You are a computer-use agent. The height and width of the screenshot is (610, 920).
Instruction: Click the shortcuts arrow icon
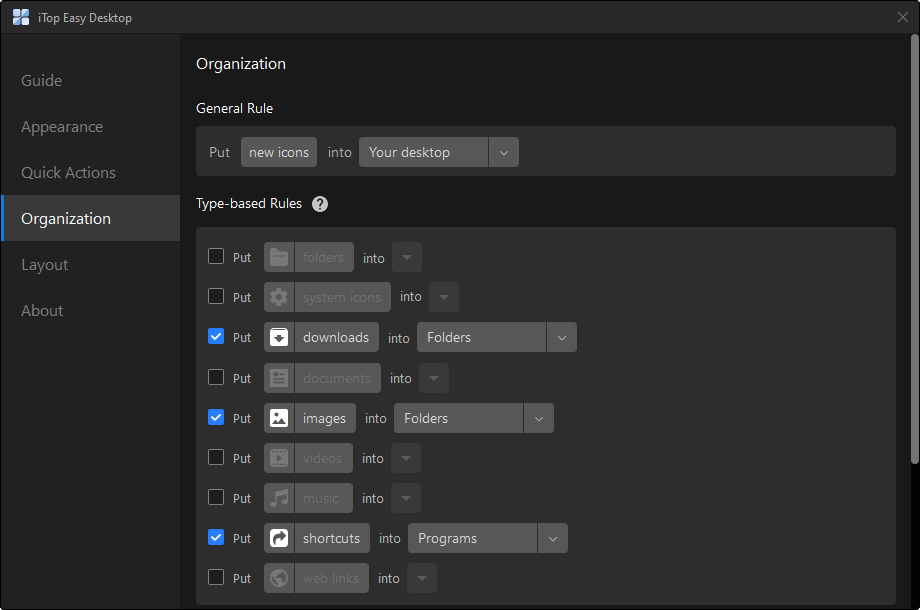coord(279,538)
